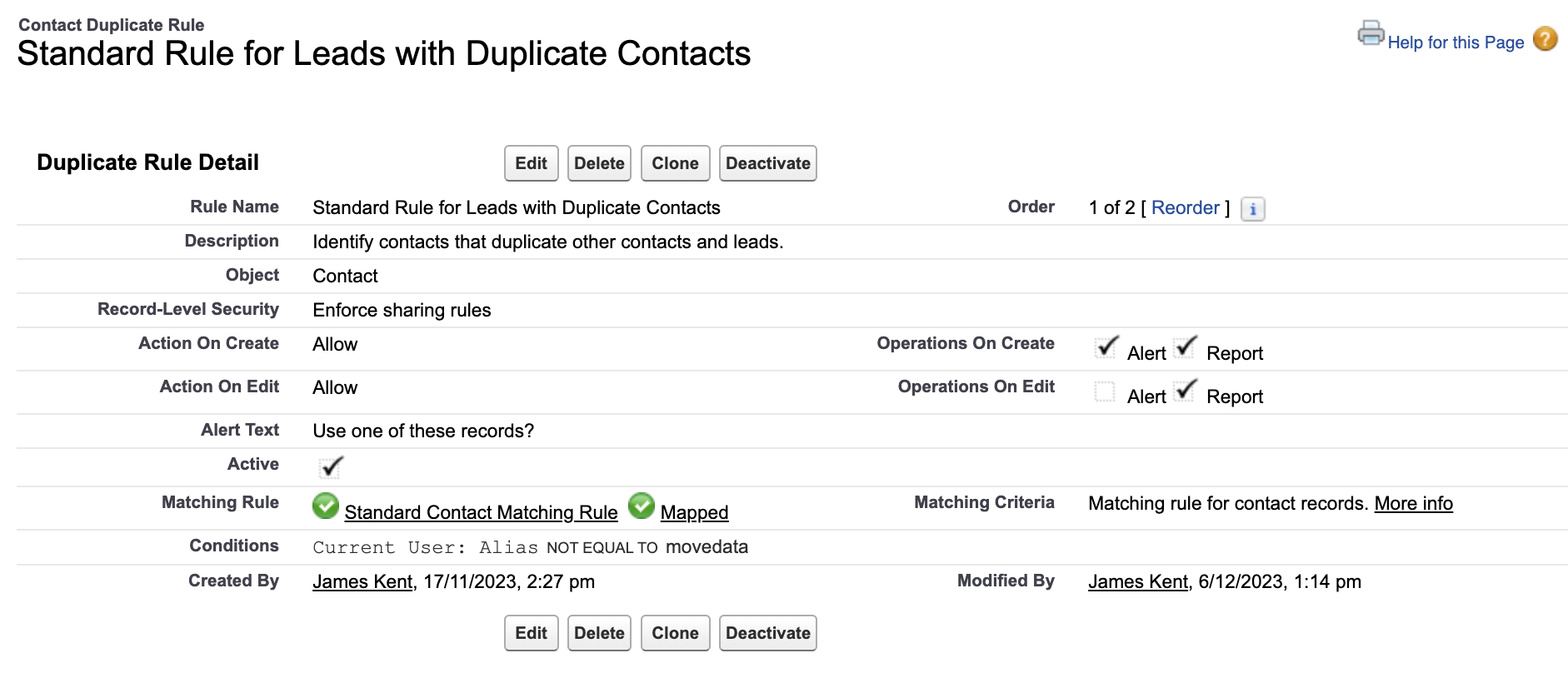The height and width of the screenshot is (673, 1568).
Task: Open the Mapped link
Action: (694, 512)
